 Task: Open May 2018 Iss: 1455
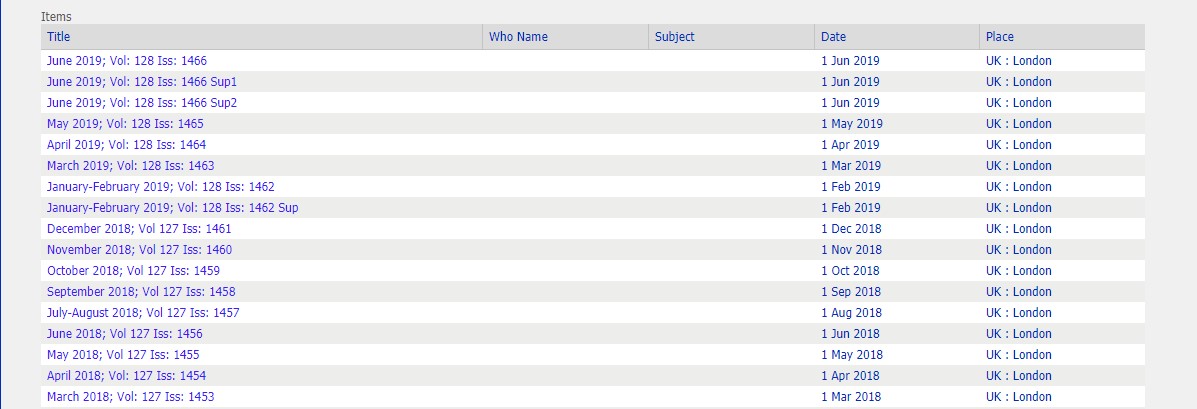click(x=124, y=355)
